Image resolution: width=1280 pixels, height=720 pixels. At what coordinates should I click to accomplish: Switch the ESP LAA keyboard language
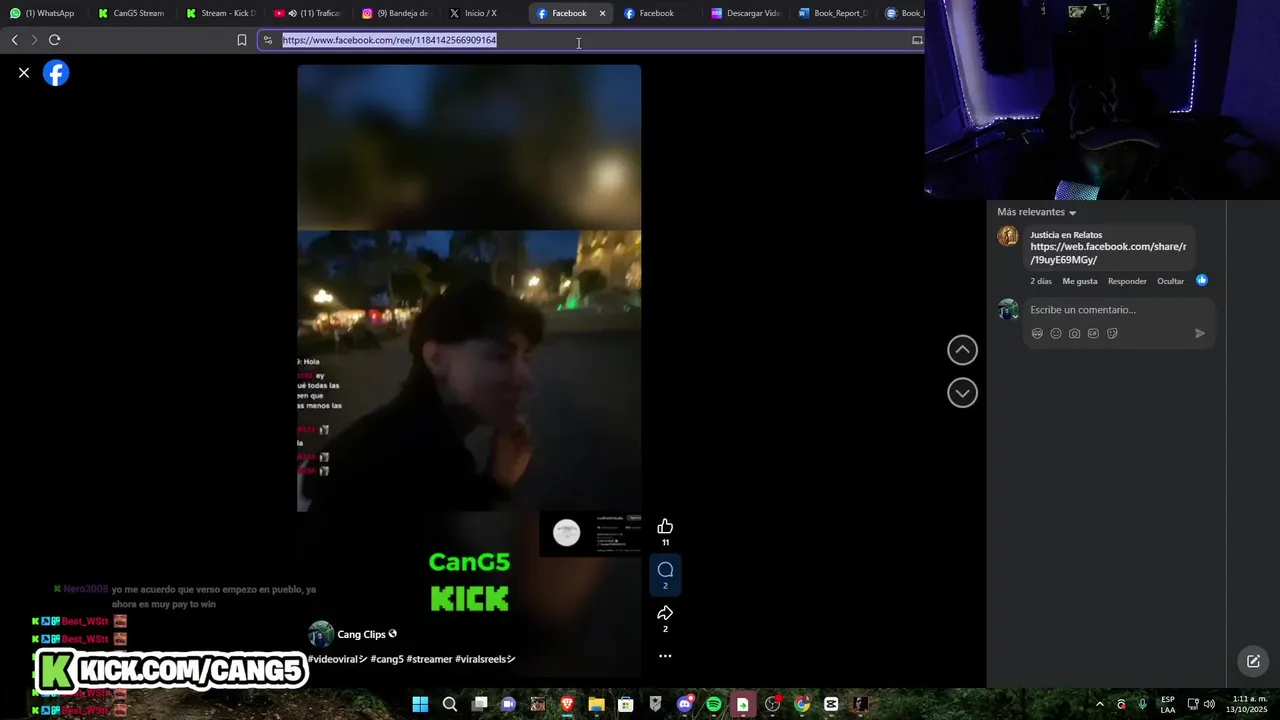[x=1167, y=704]
